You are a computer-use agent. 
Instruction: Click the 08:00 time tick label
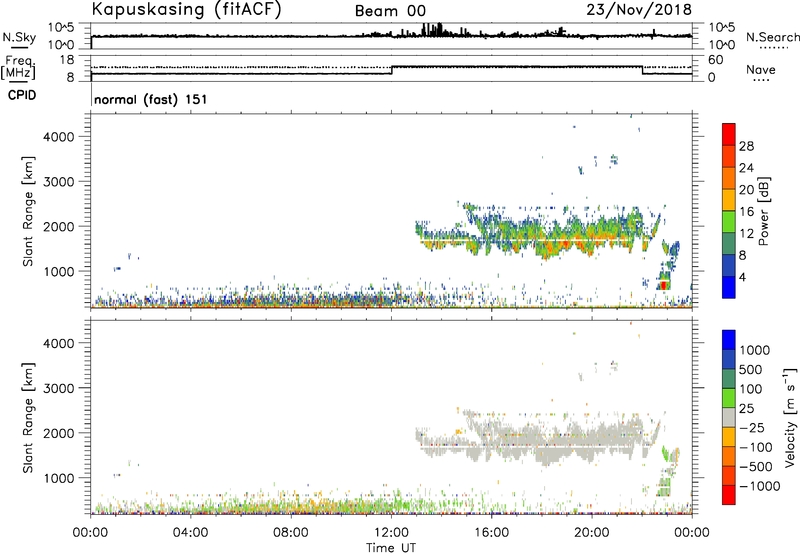click(x=290, y=533)
